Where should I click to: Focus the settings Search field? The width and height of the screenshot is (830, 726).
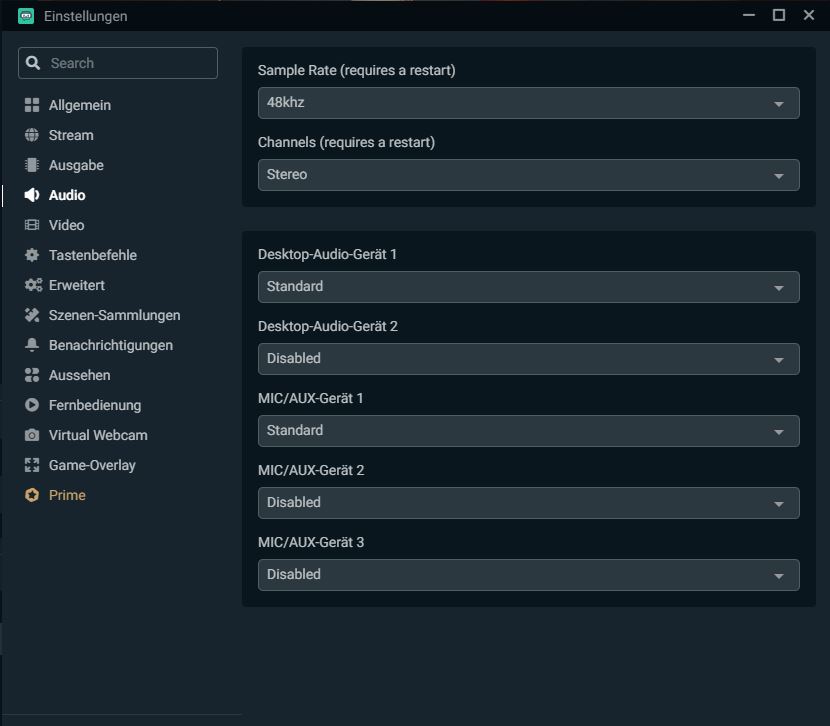point(128,63)
